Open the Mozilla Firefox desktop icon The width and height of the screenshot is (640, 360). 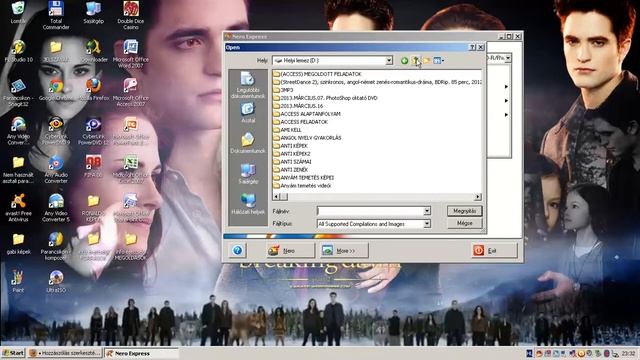93,90
